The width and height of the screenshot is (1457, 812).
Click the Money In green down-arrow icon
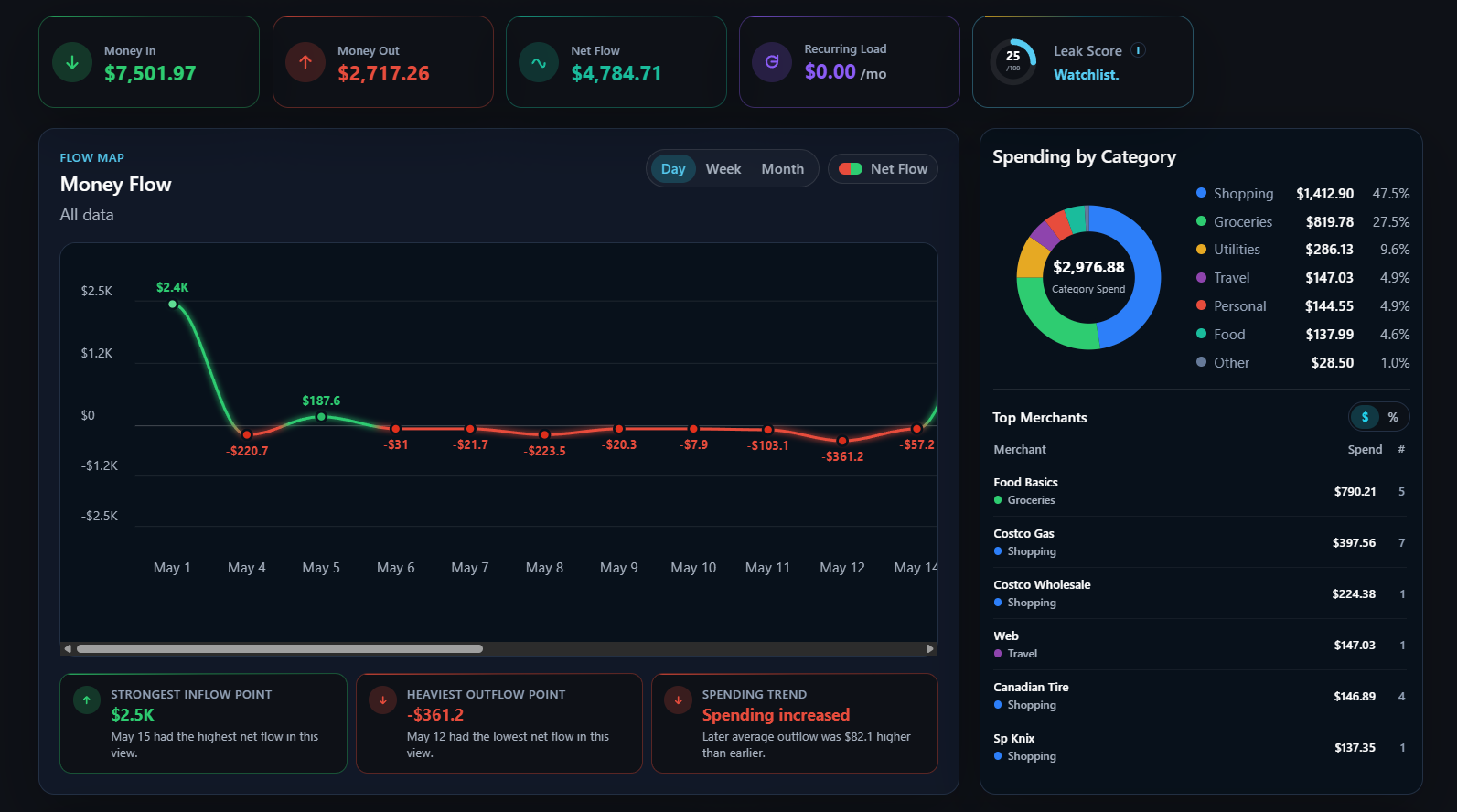[72, 62]
